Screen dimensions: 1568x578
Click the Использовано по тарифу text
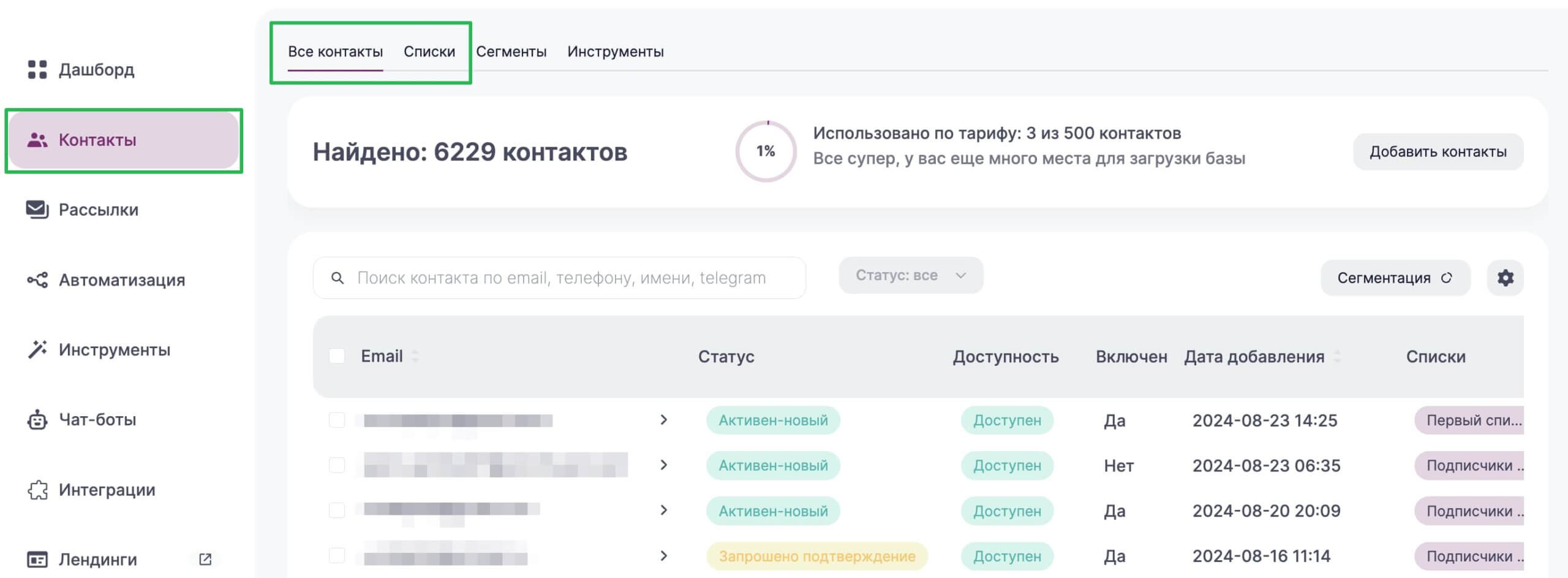pos(997,133)
